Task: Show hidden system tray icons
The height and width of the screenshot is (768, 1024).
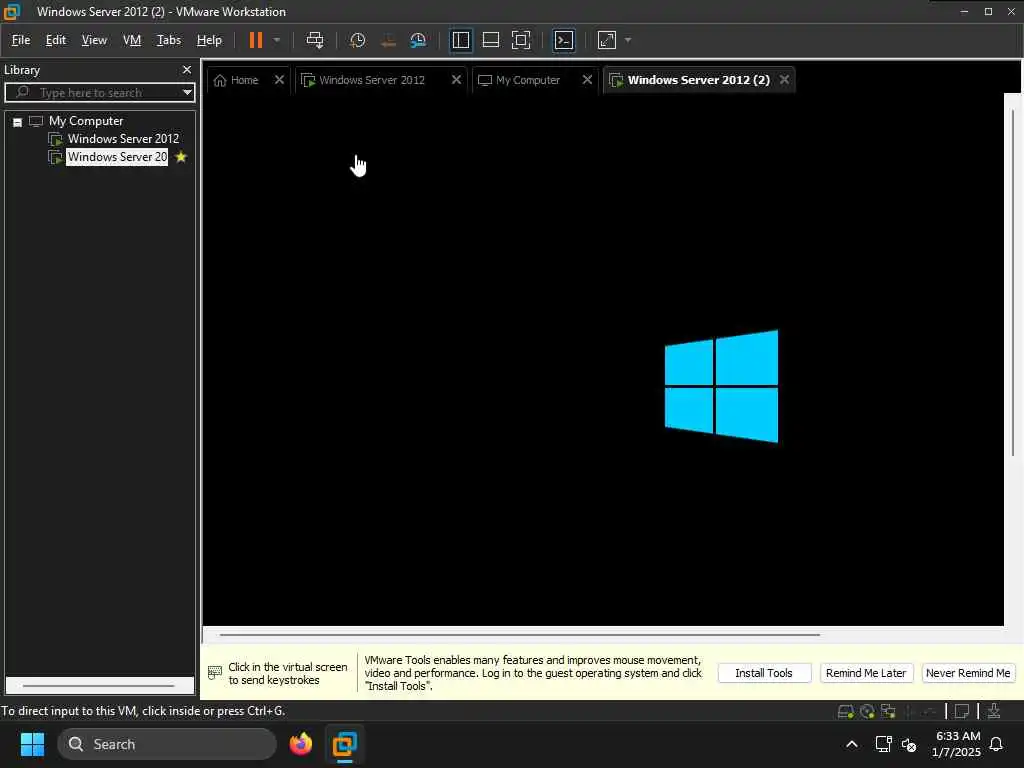Action: tap(852, 744)
